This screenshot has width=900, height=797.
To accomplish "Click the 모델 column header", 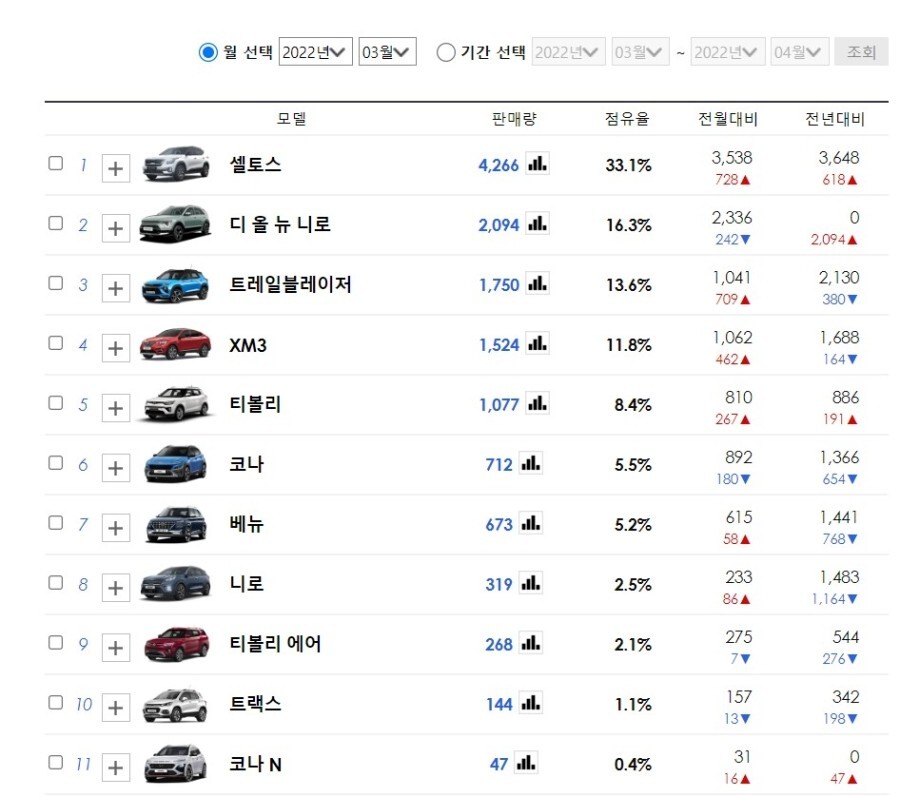I will click(292, 119).
